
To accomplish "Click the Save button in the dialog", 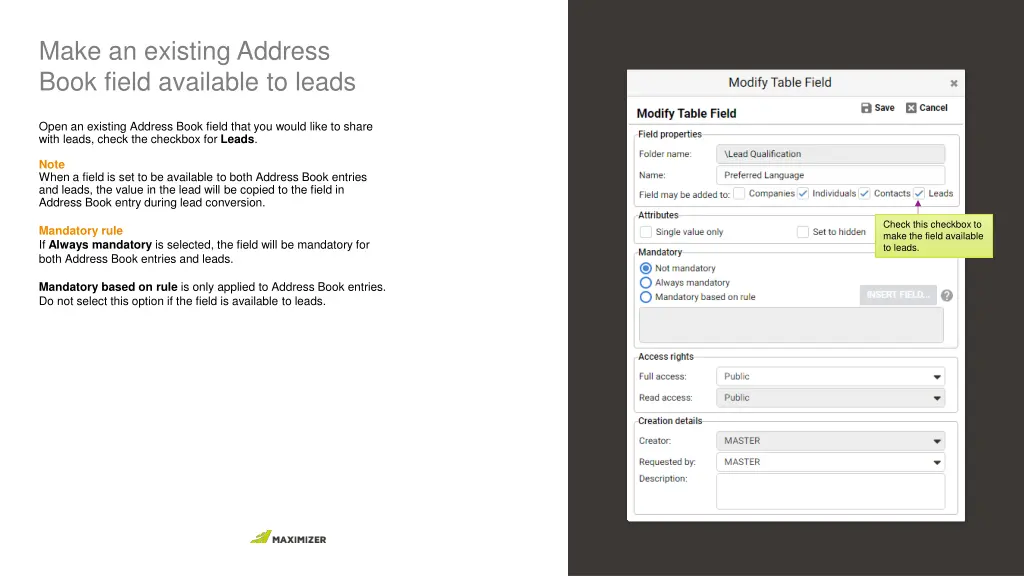I will point(877,108).
